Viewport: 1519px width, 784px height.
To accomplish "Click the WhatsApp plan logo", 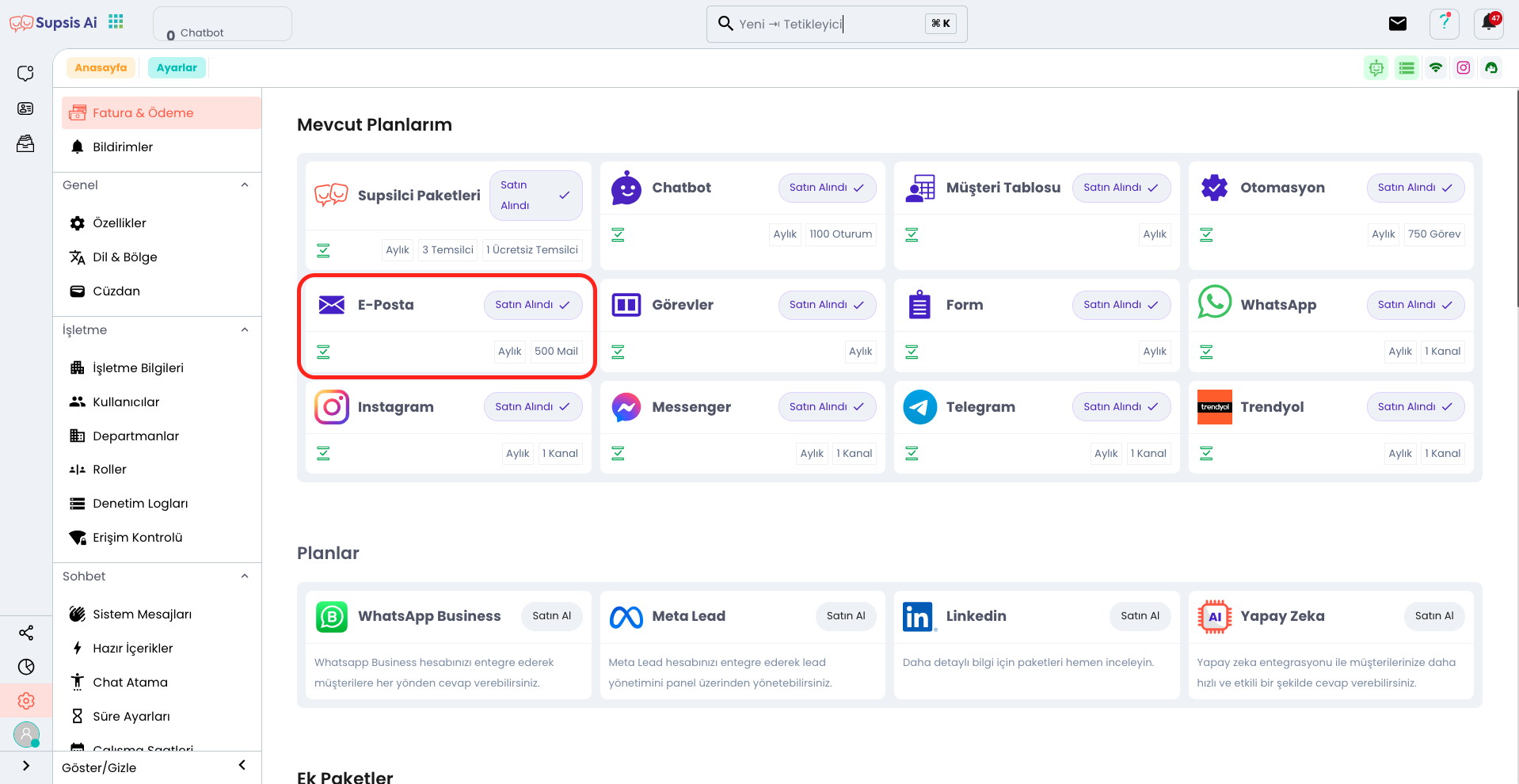I will (x=1214, y=302).
